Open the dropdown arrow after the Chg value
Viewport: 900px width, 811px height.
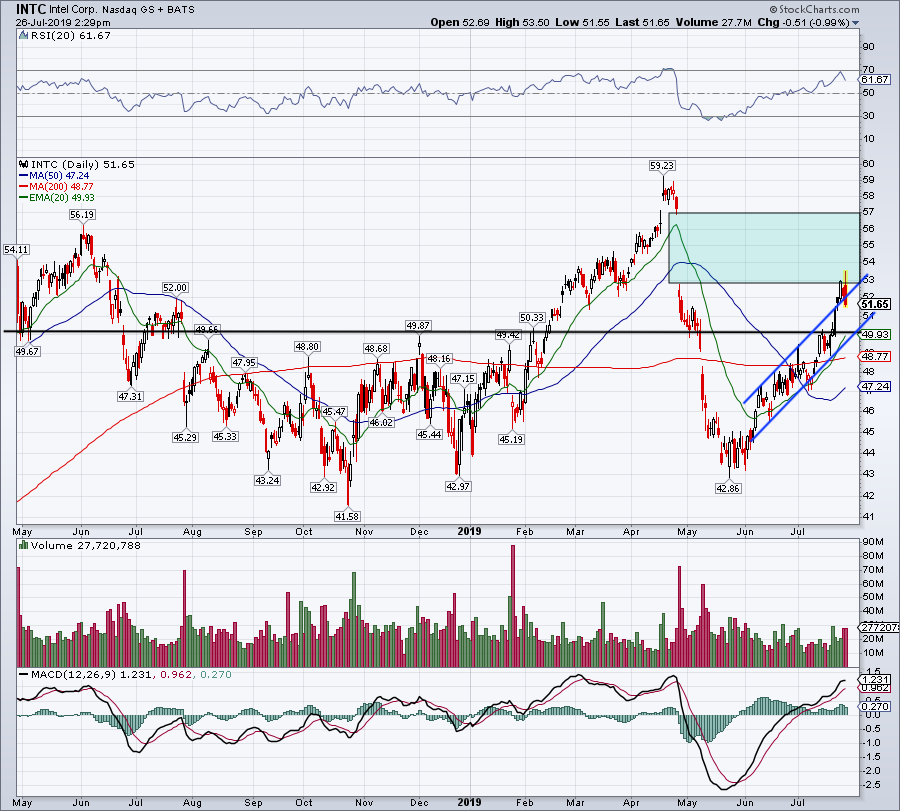point(856,23)
